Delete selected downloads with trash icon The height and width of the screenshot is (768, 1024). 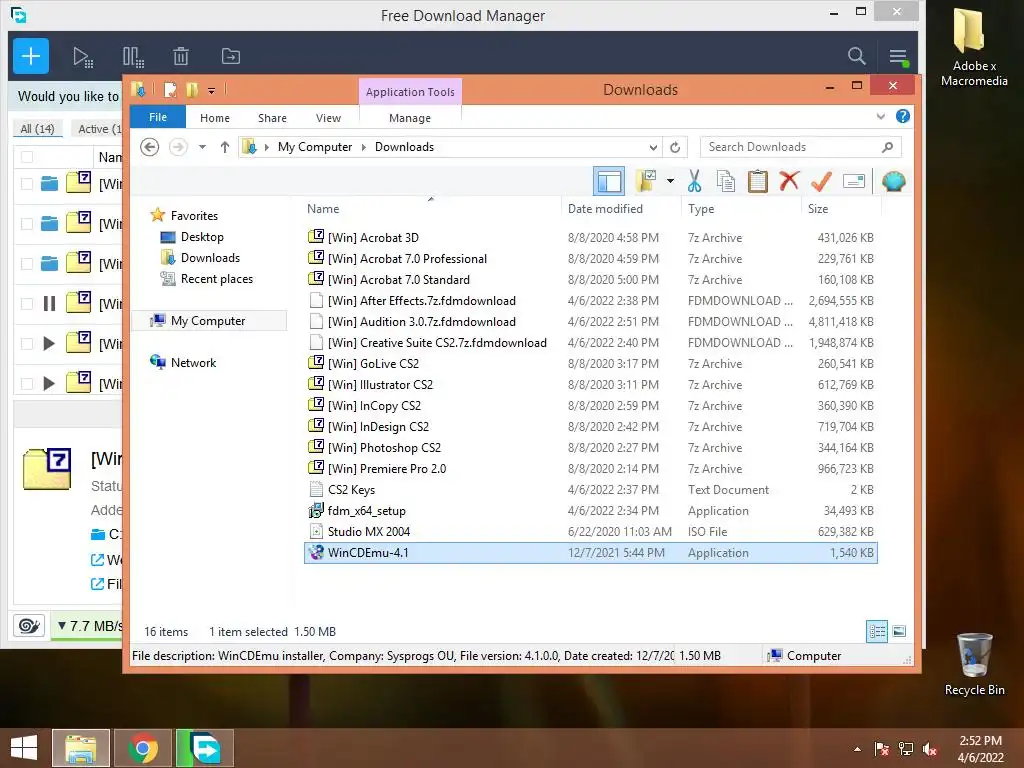(x=181, y=57)
